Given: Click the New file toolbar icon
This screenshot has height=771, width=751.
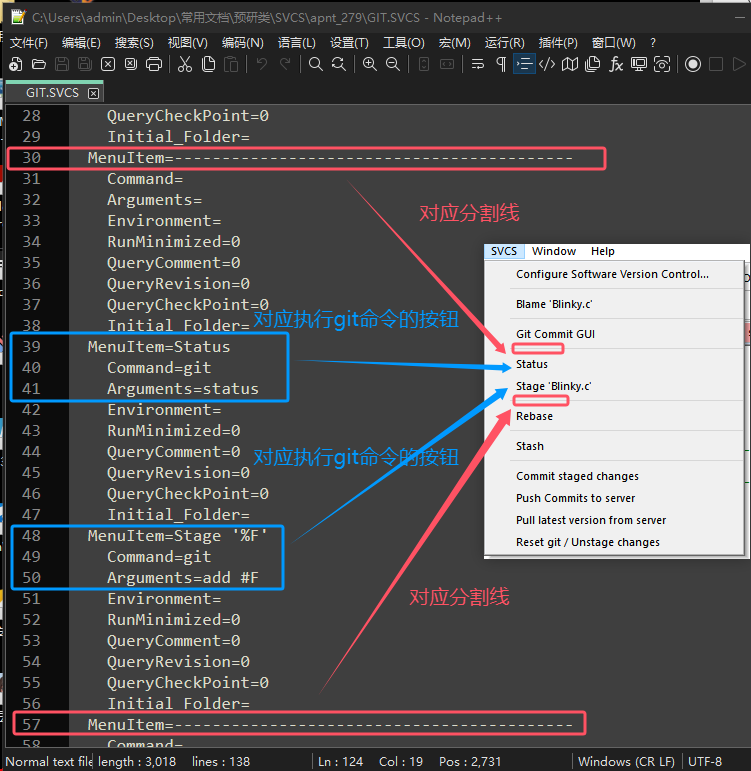Looking at the screenshot, I should pyautogui.click(x=15, y=64).
